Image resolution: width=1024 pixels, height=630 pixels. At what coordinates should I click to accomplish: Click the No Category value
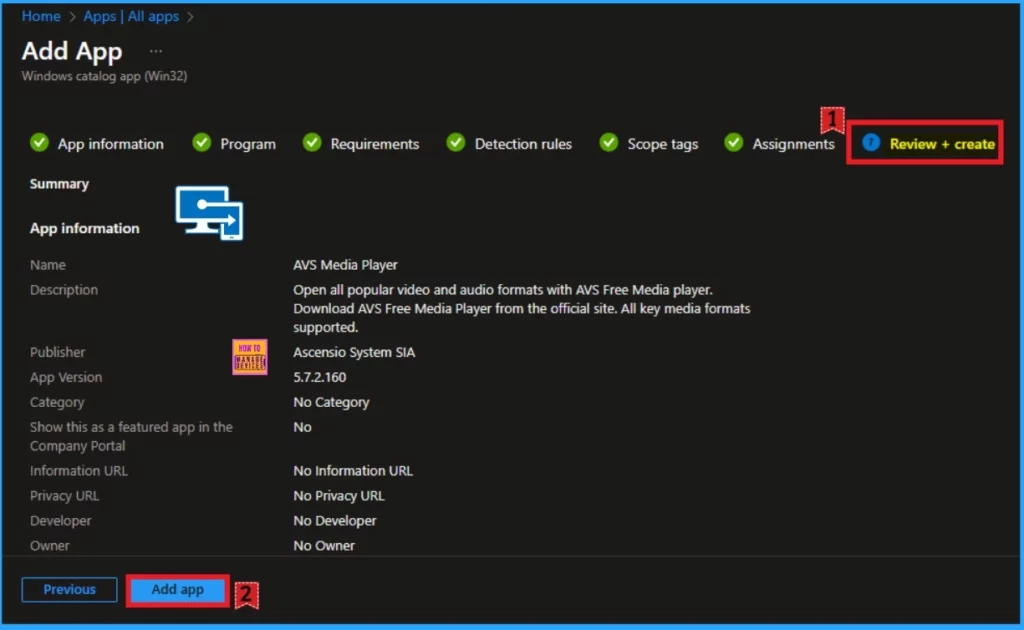(x=331, y=402)
